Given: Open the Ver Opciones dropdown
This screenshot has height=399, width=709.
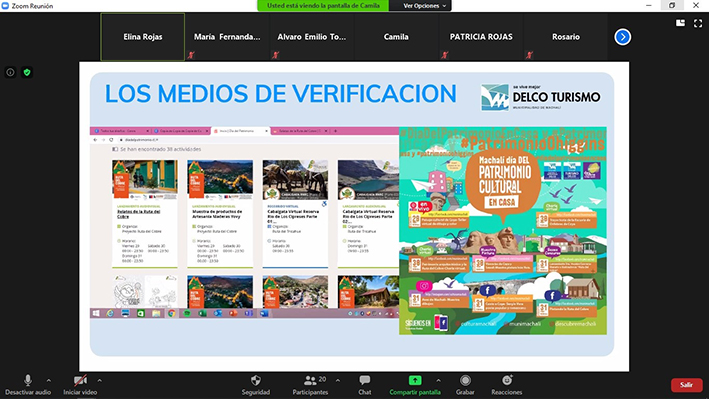Looking at the screenshot, I should click(420, 6).
